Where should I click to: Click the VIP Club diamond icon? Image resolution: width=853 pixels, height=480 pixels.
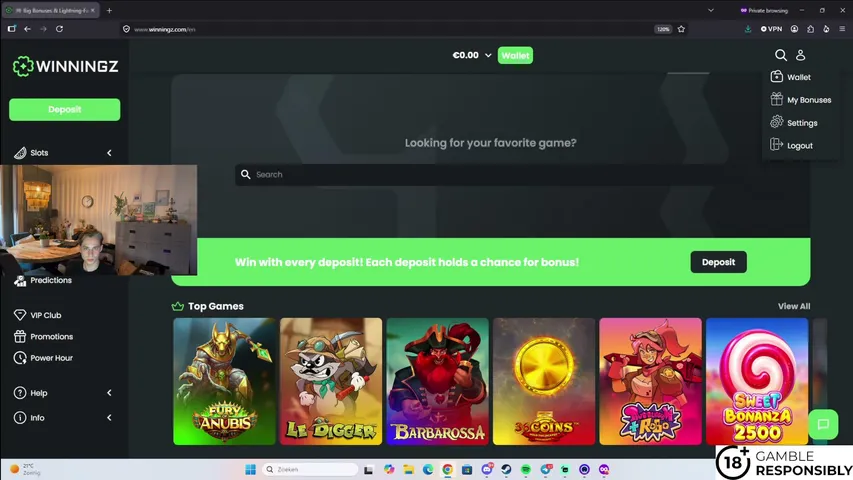pos(20,315)
